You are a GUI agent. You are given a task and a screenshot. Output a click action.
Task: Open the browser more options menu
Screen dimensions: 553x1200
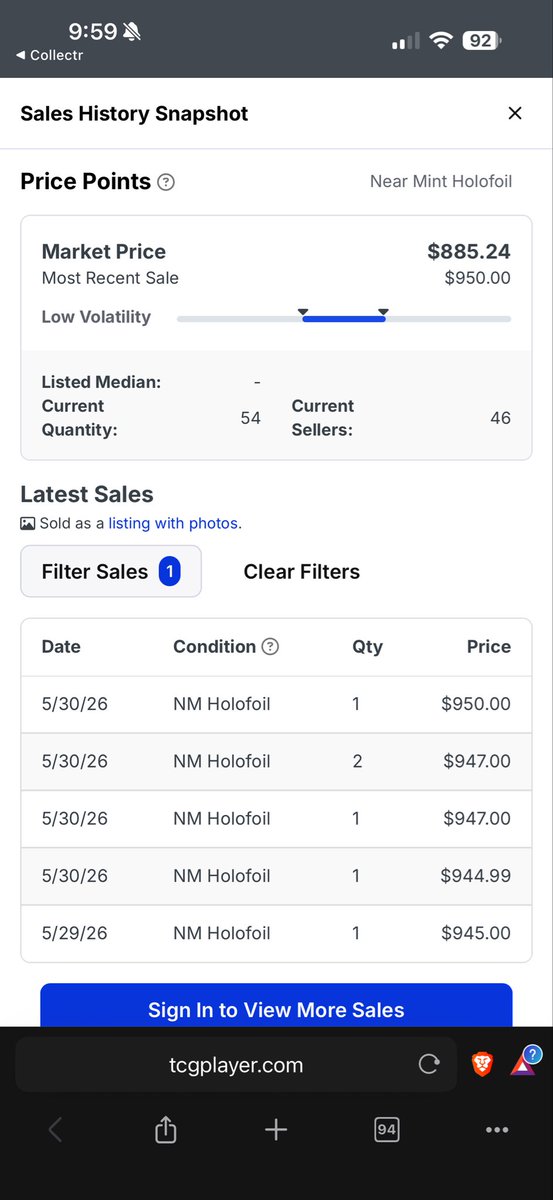point(497,1130)
